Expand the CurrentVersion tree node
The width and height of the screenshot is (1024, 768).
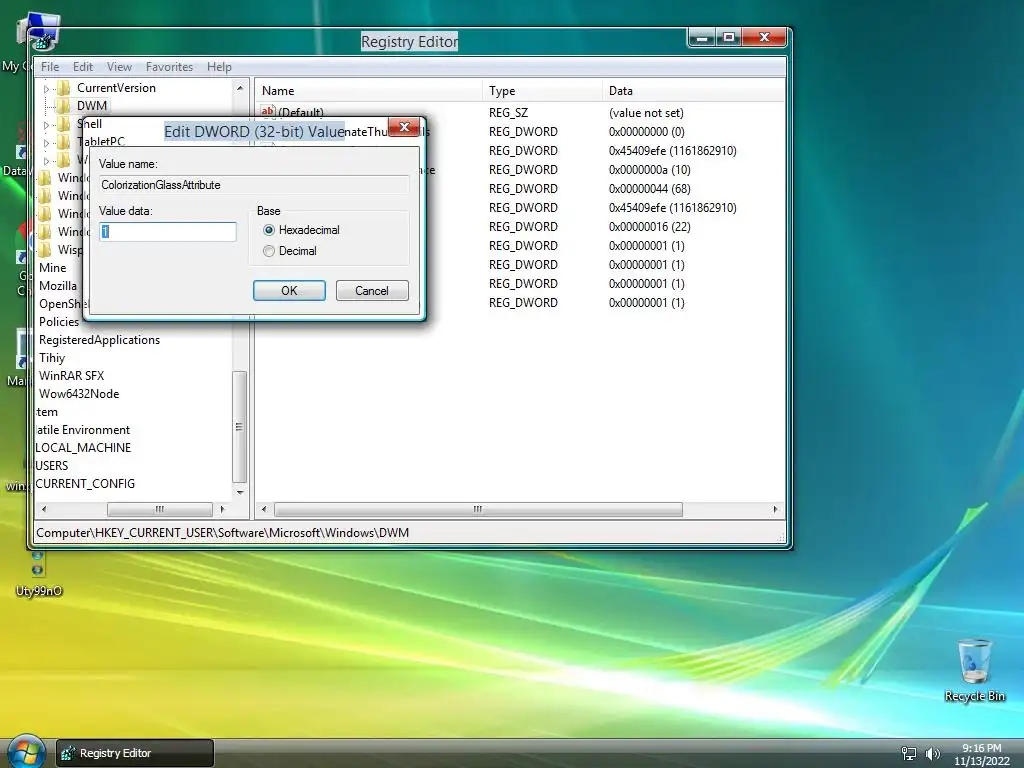pyautogui.click(x=46, y=88)
